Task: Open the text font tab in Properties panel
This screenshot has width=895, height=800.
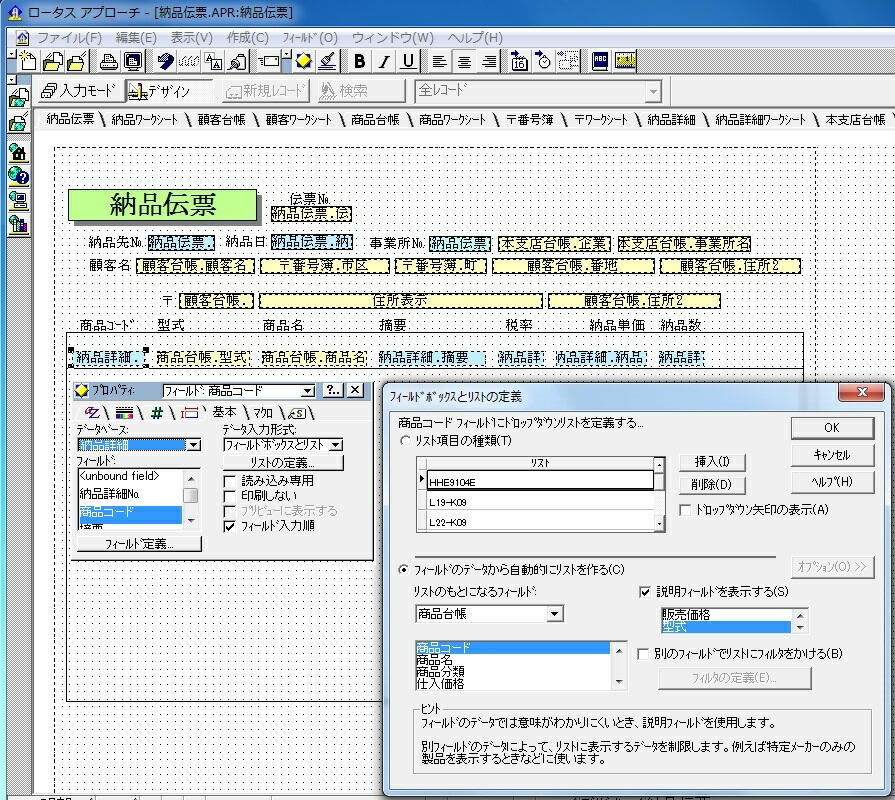Action: pos(92,413)
